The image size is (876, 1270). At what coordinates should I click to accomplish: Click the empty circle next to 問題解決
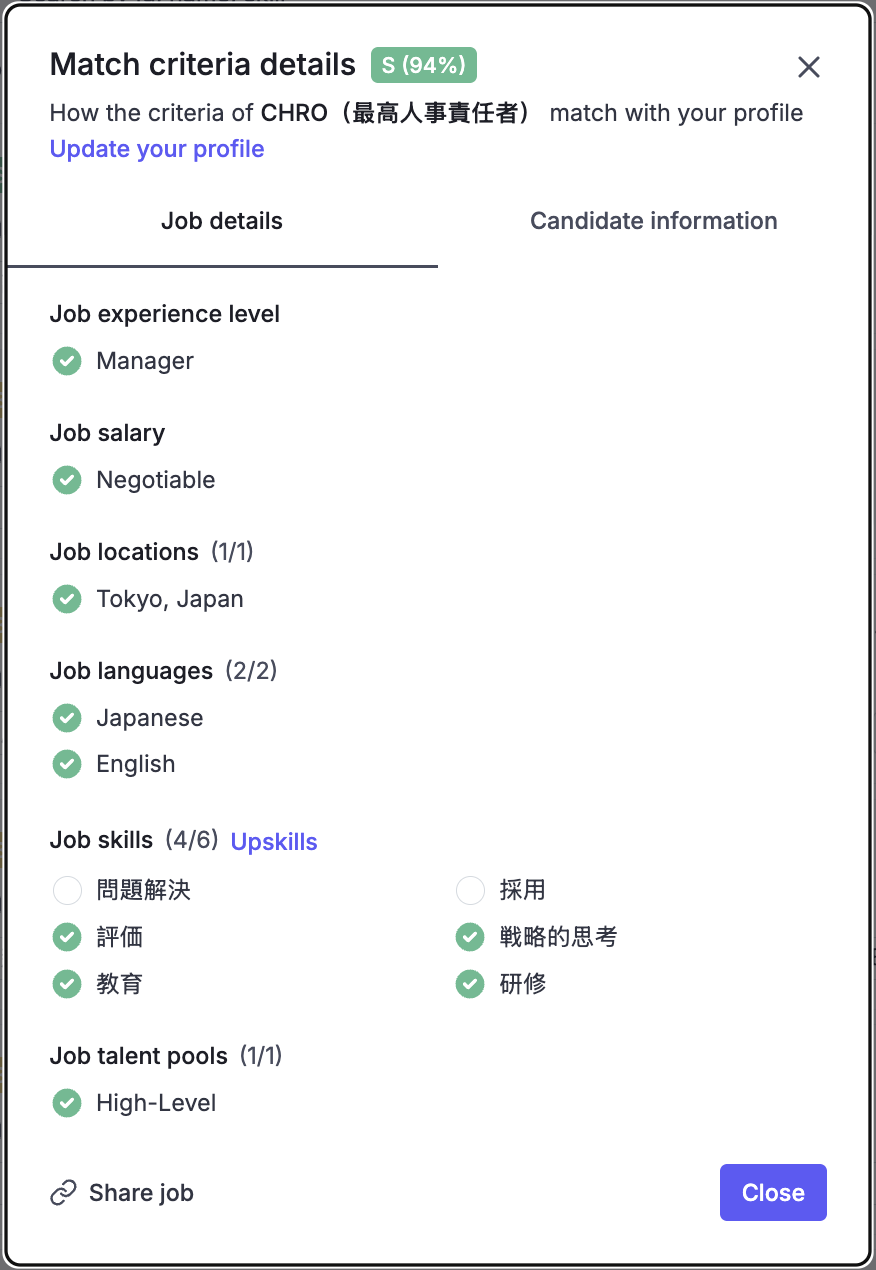pos(67,890)
